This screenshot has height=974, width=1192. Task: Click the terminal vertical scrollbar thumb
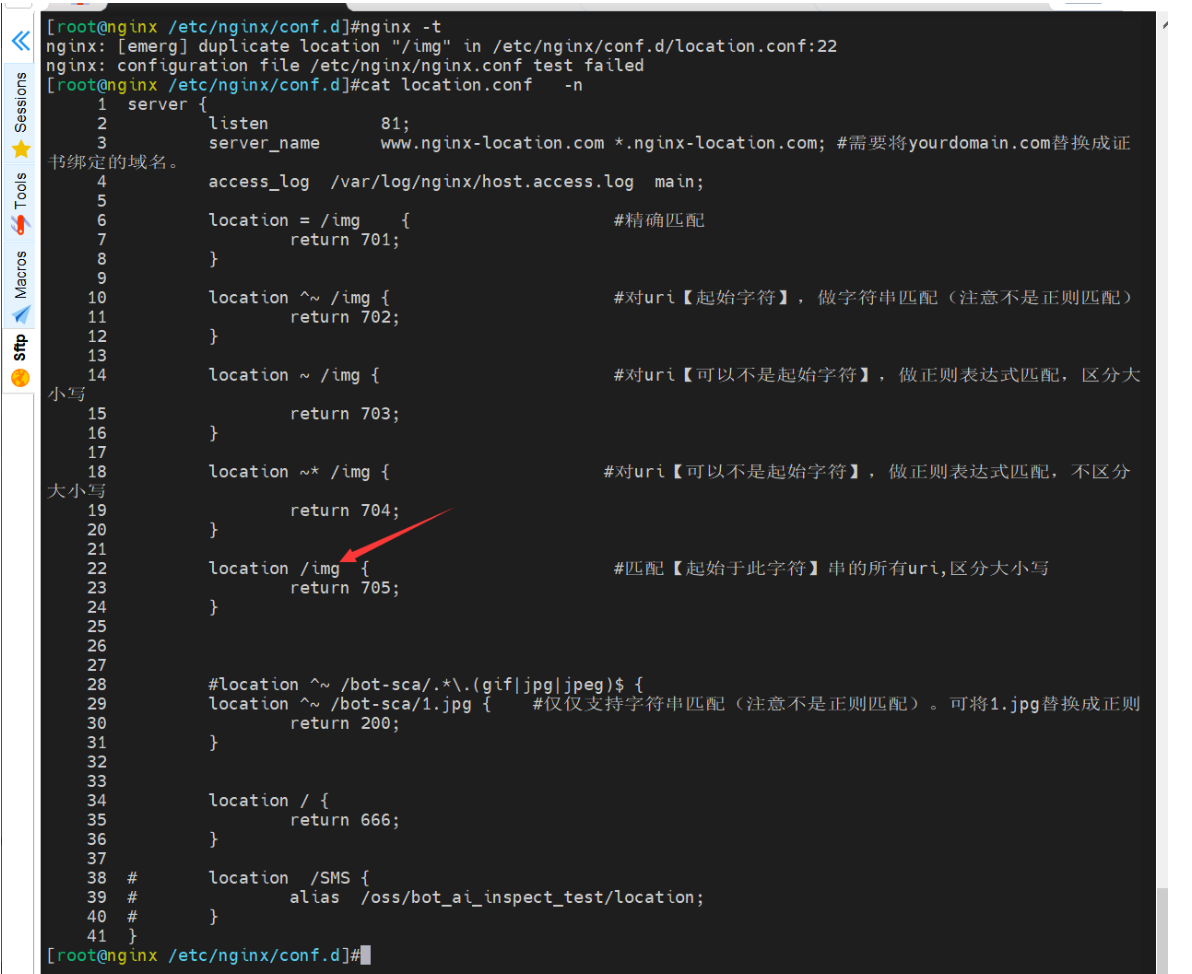(x=1162, y=929)
